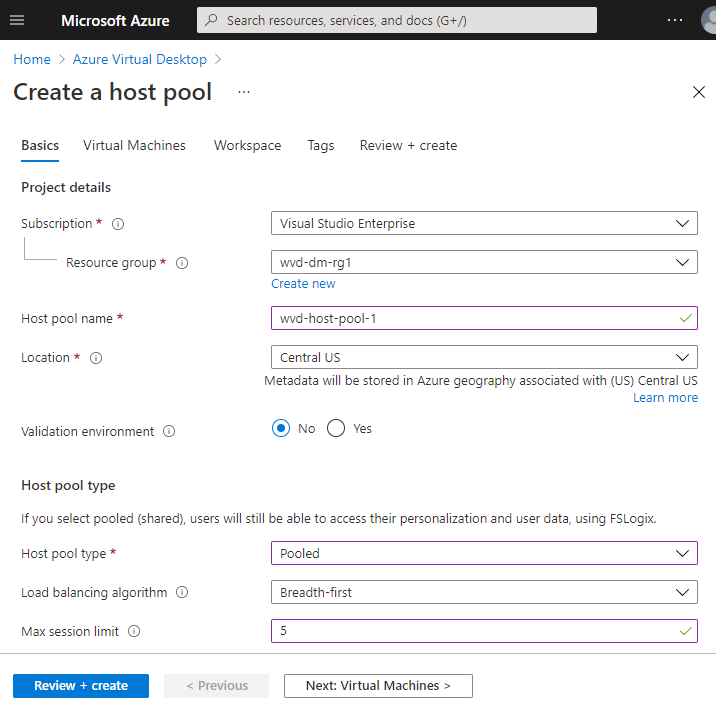Show Max session limit info icon
The height and width of the screenshot is (711, 716).
(x=134, y=631)
